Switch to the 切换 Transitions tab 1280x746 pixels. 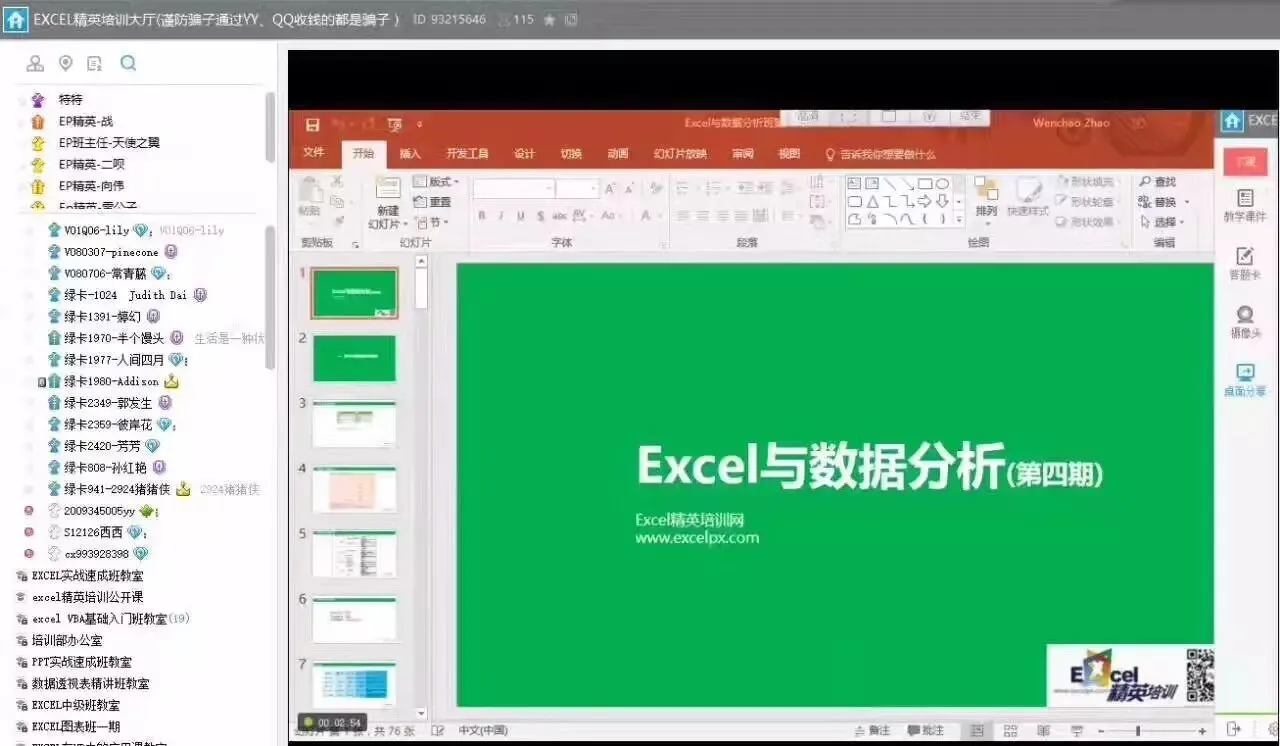(x=571, y=154)
